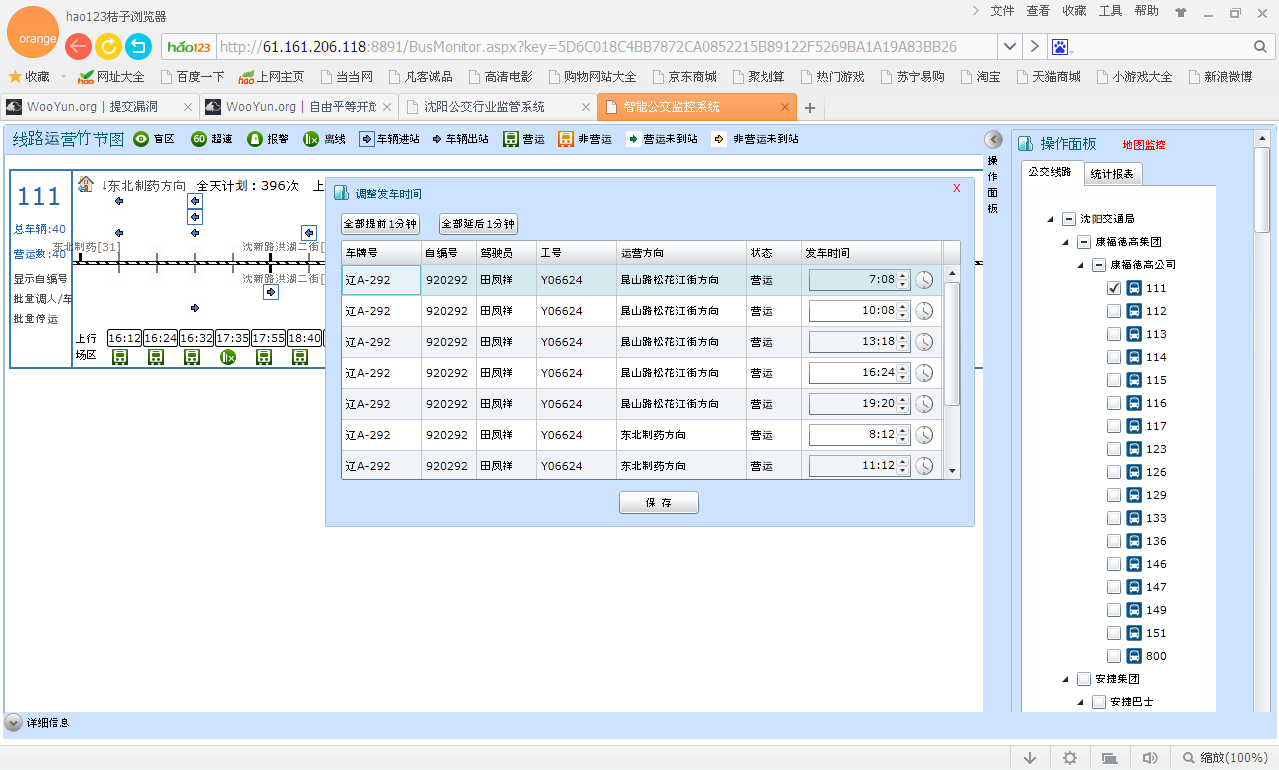Screen dimensions: 1279x770
Task: Click the offline bus marker in 场区 row
Action: [x=228, y=357]
